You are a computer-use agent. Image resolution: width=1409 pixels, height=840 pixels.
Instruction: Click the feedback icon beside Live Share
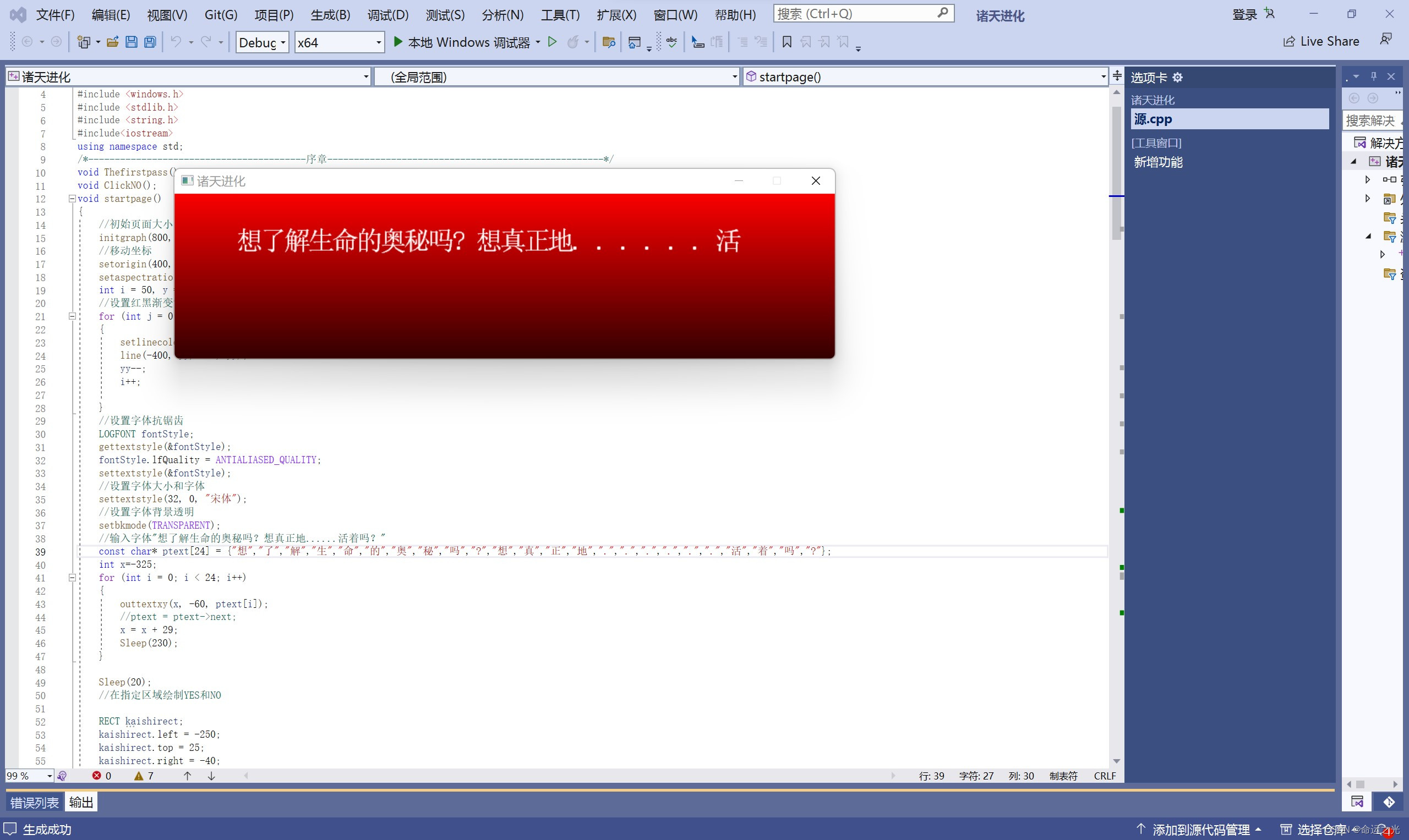1386,40
